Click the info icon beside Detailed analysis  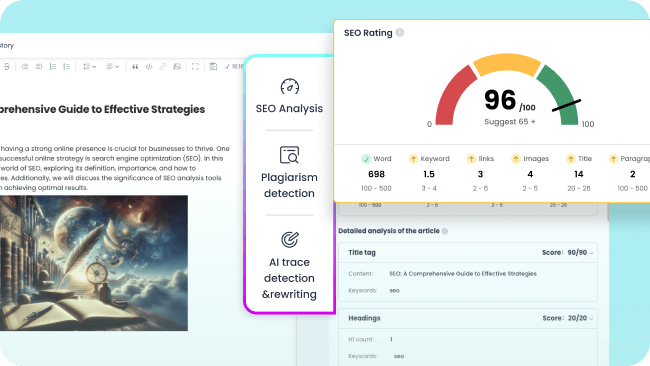click(445, 231)
